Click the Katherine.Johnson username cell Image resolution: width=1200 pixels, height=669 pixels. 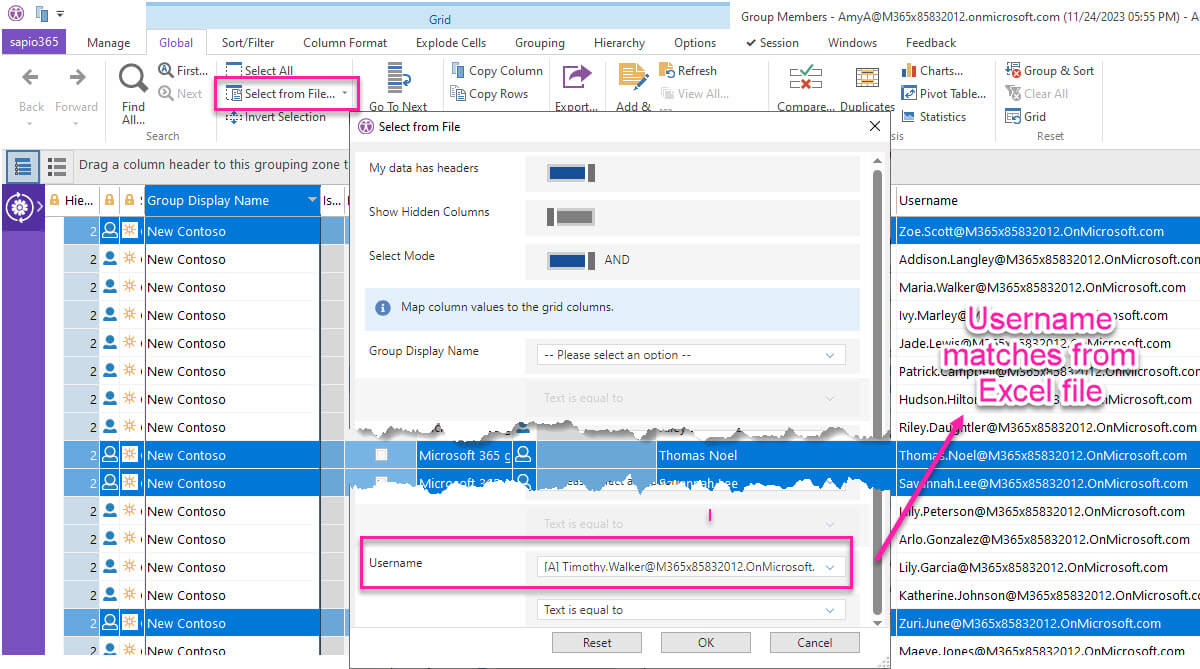pos(1048,595)
